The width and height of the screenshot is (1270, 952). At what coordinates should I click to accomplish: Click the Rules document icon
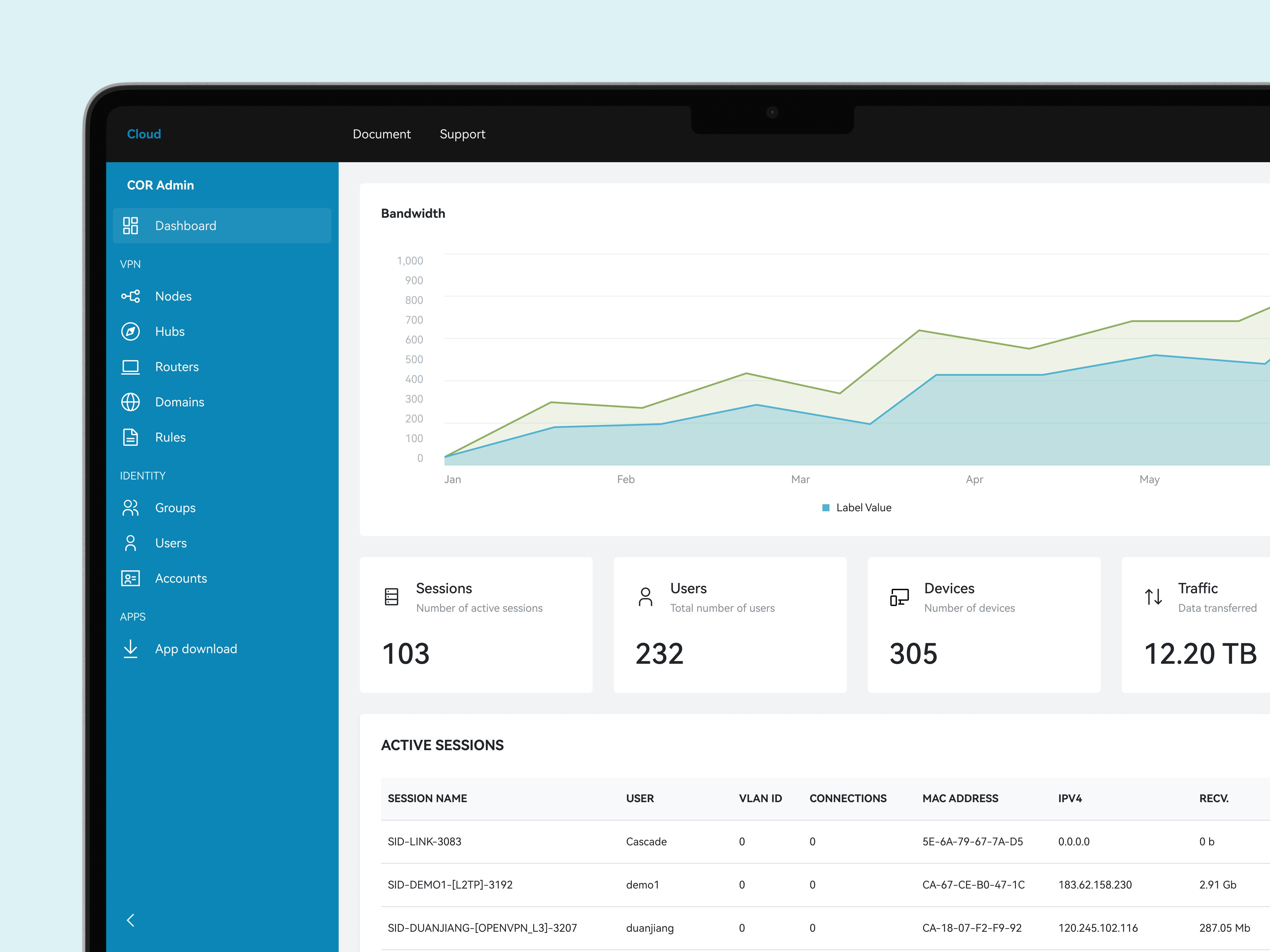coord(130,437)
